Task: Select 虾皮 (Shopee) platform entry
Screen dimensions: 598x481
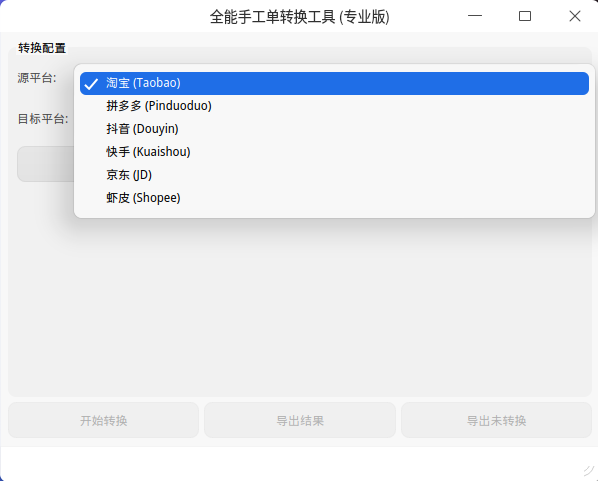Action: (334, 198)
